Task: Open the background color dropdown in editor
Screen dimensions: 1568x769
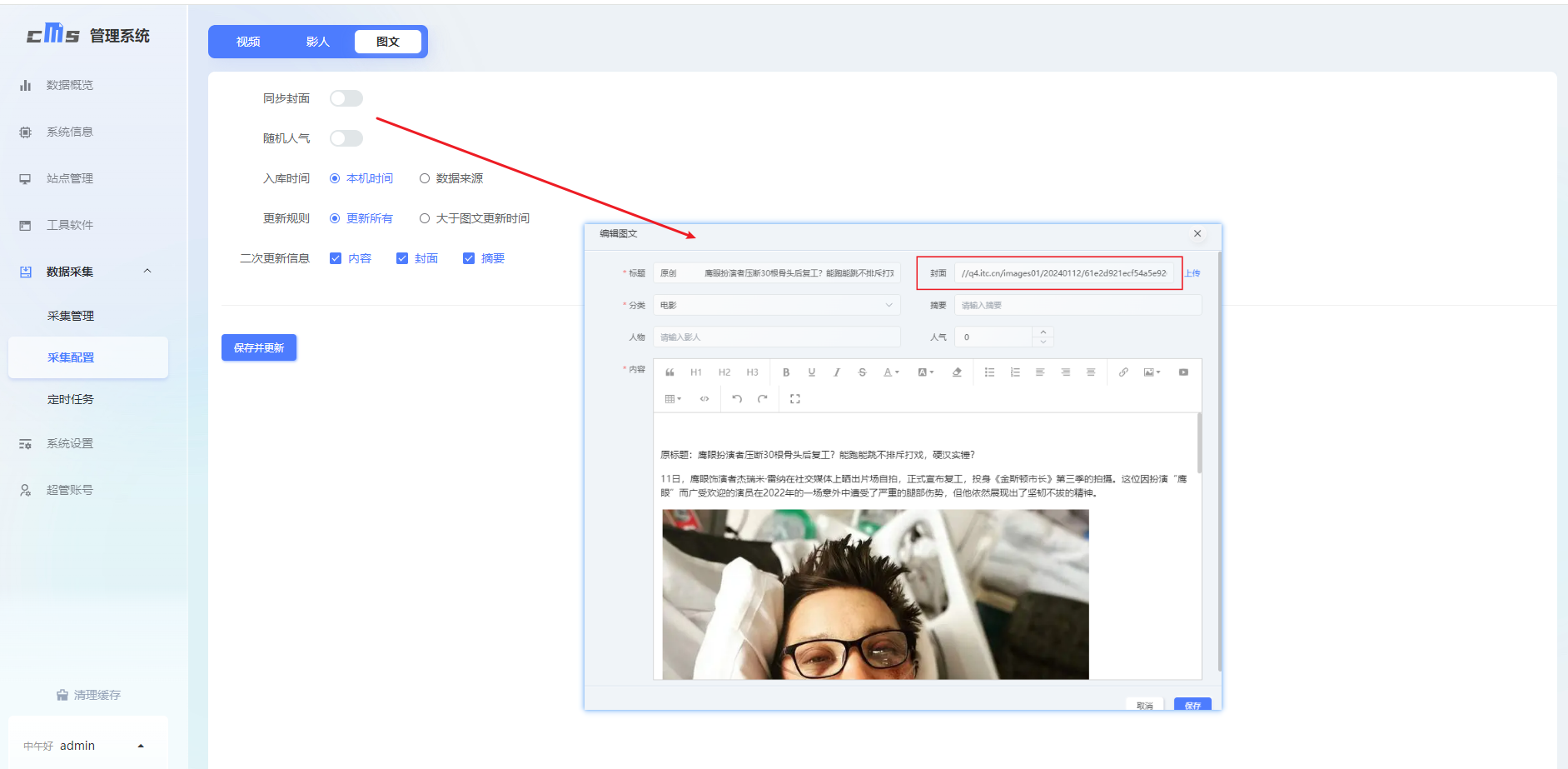Action: pyautogui.click(x=926, y=372)
